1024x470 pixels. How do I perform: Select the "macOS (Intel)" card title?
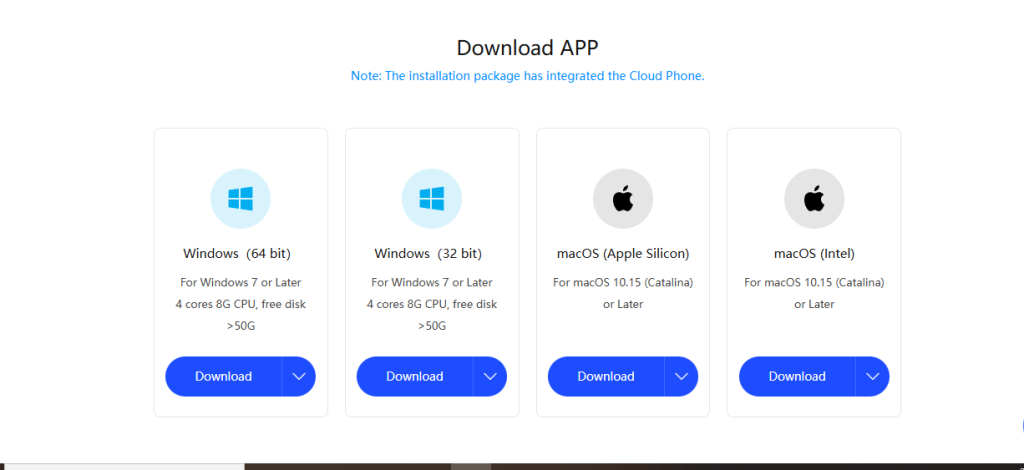814,253
